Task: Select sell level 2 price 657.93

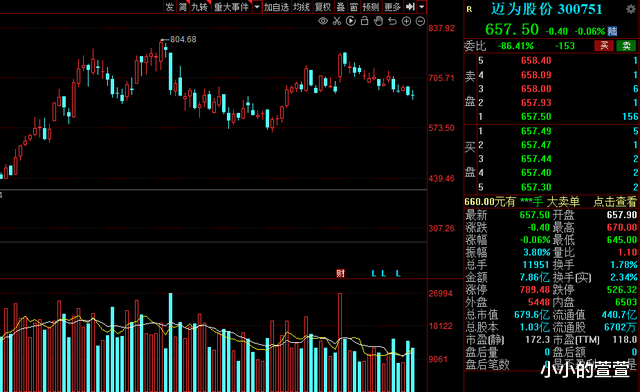Action: click(536, 102)
